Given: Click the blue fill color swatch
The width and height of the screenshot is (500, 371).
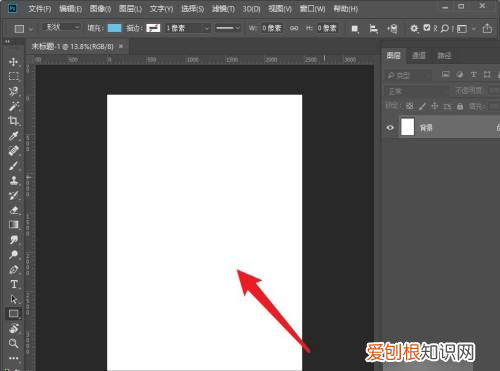Looking at the screenshot, I should [x=115, y=28].
